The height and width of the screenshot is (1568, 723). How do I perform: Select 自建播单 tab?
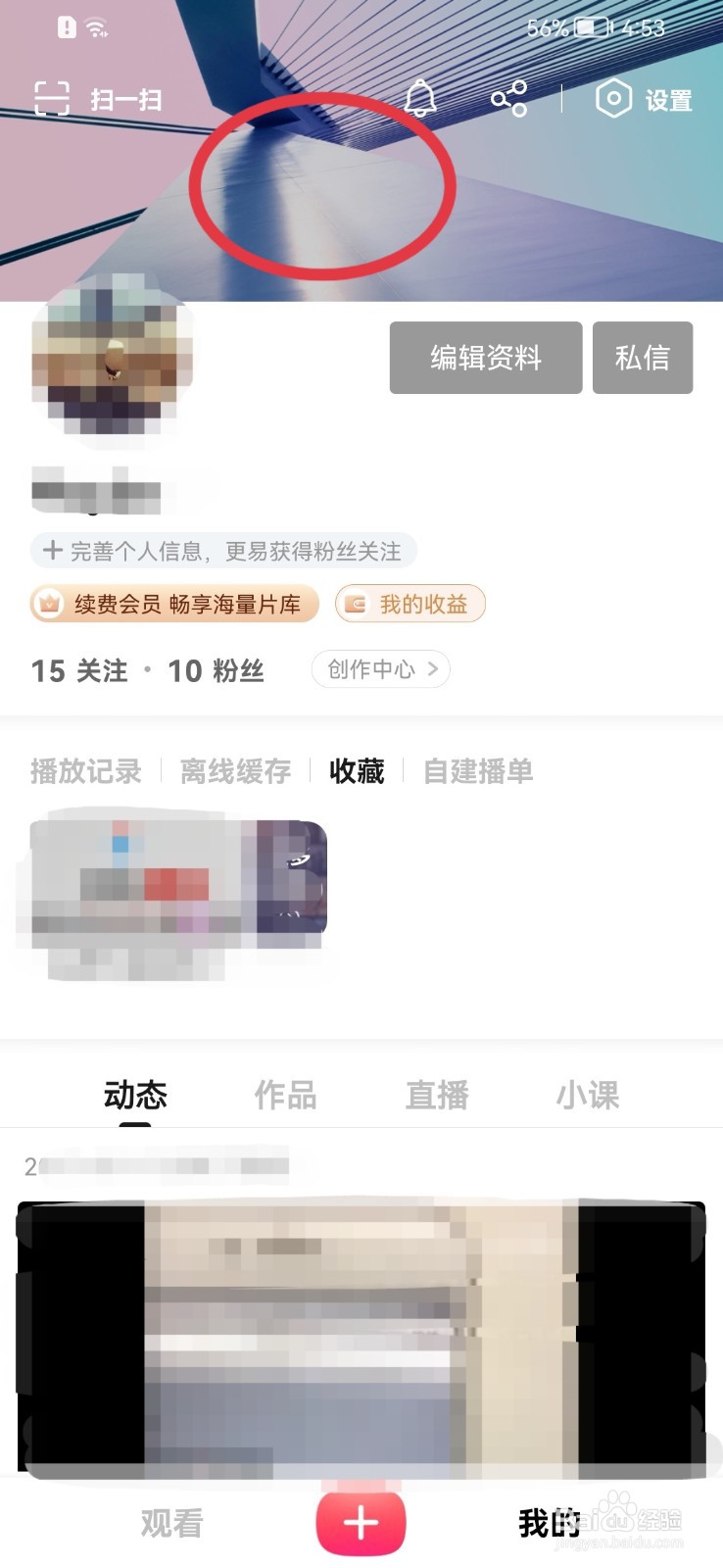click(x=478, y=771)
